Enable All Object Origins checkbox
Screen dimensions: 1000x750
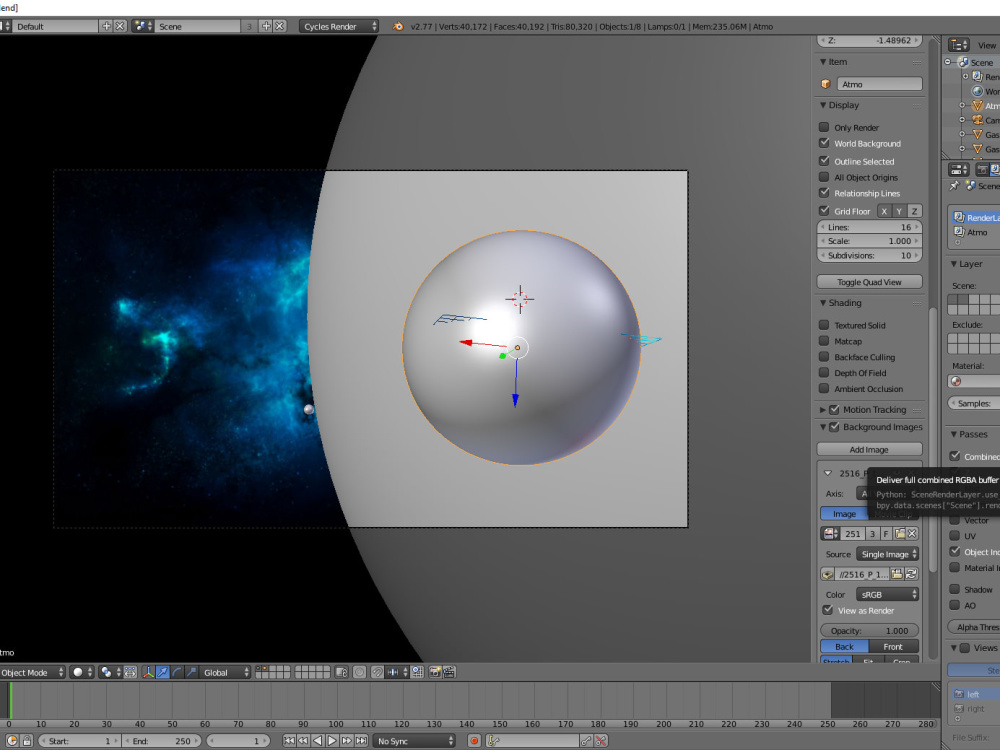(x=824, y=177)
